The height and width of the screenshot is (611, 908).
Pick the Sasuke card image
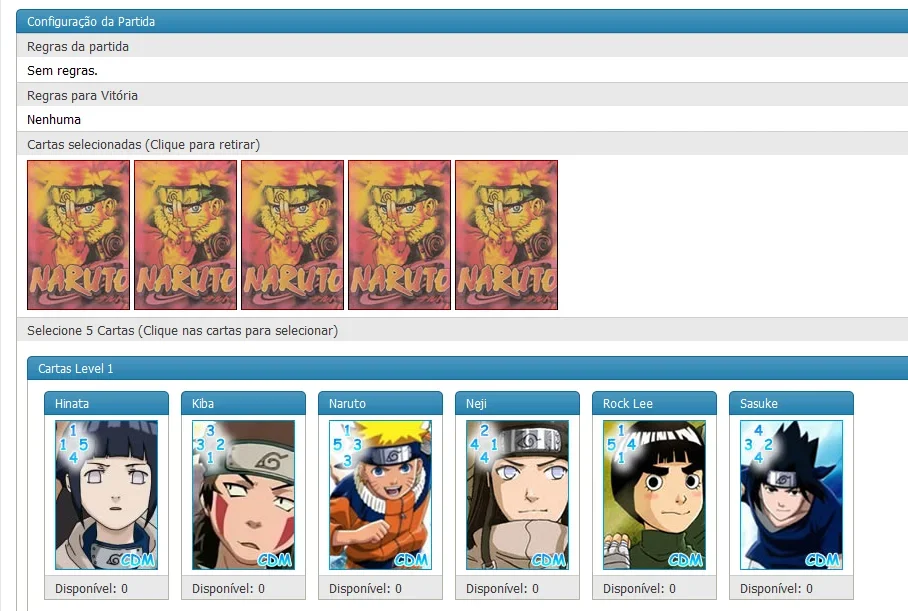coord(791,495)
